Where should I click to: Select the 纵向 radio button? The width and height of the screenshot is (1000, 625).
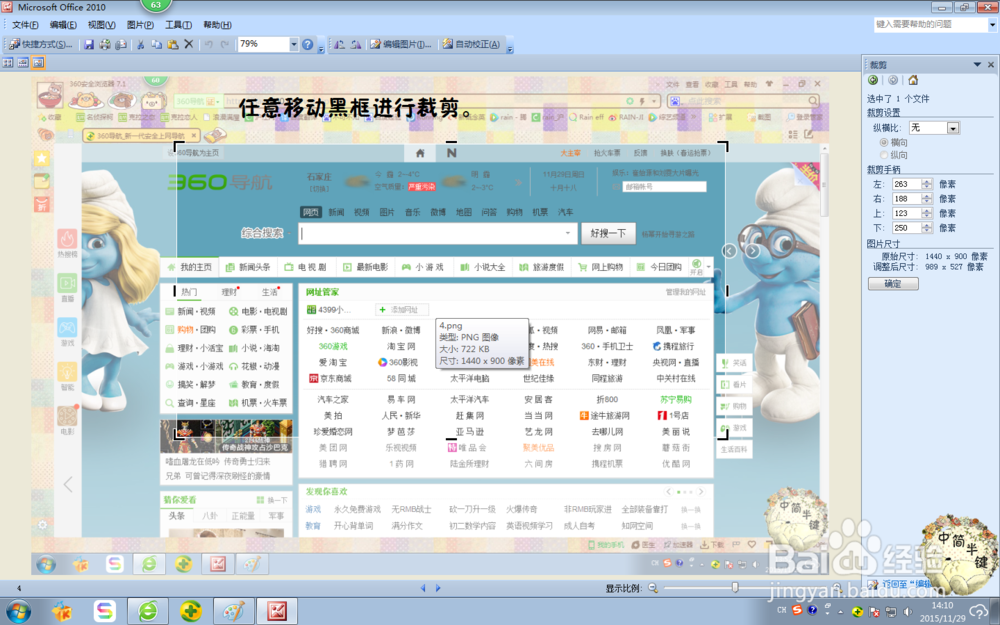coord(884,155)
